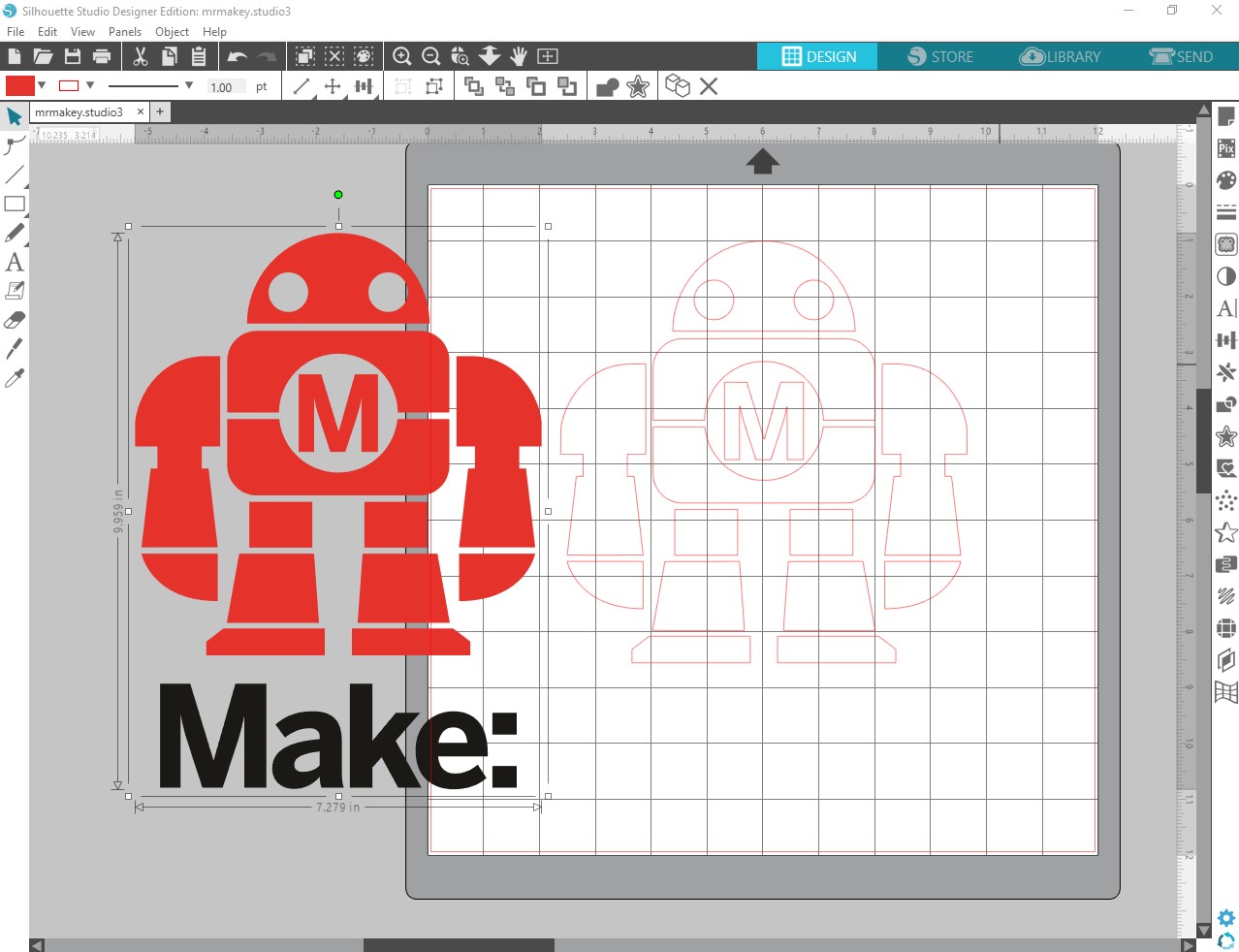
Task: Save the document with floppy icon
Action: click(x=73, y=56)
